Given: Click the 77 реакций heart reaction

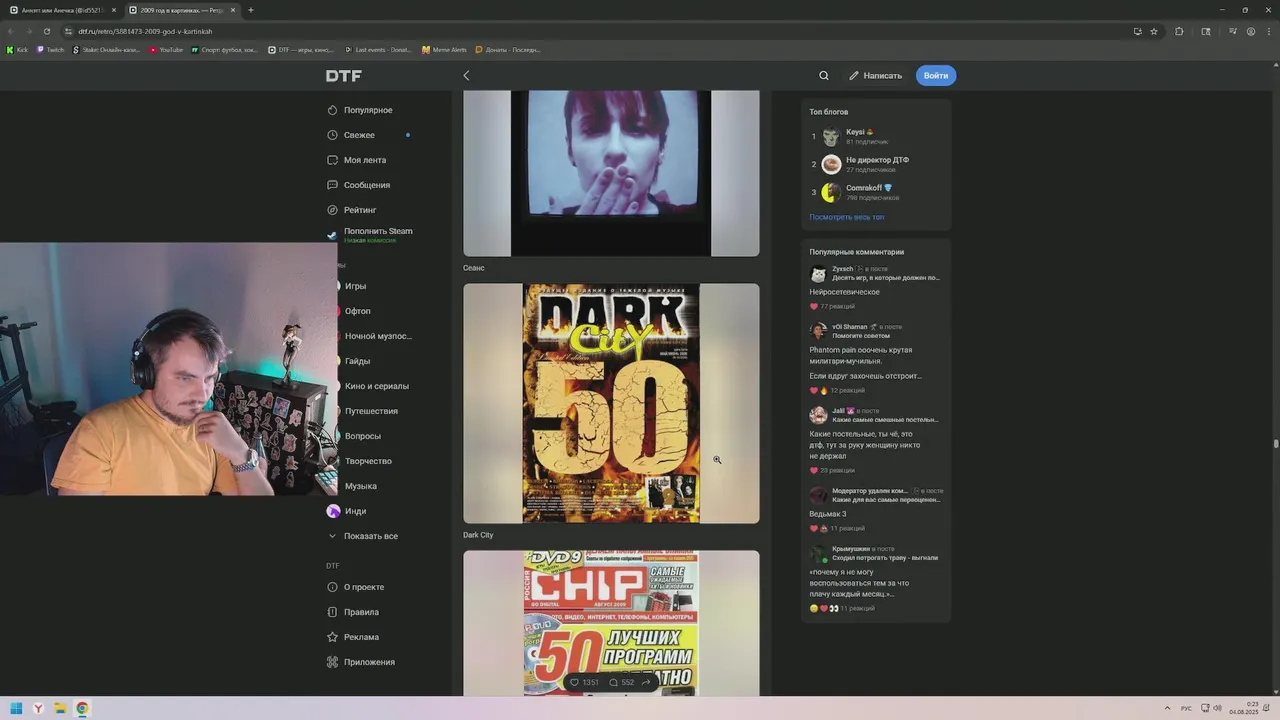Looking at the screenshot, I should (x=814, y=306).
